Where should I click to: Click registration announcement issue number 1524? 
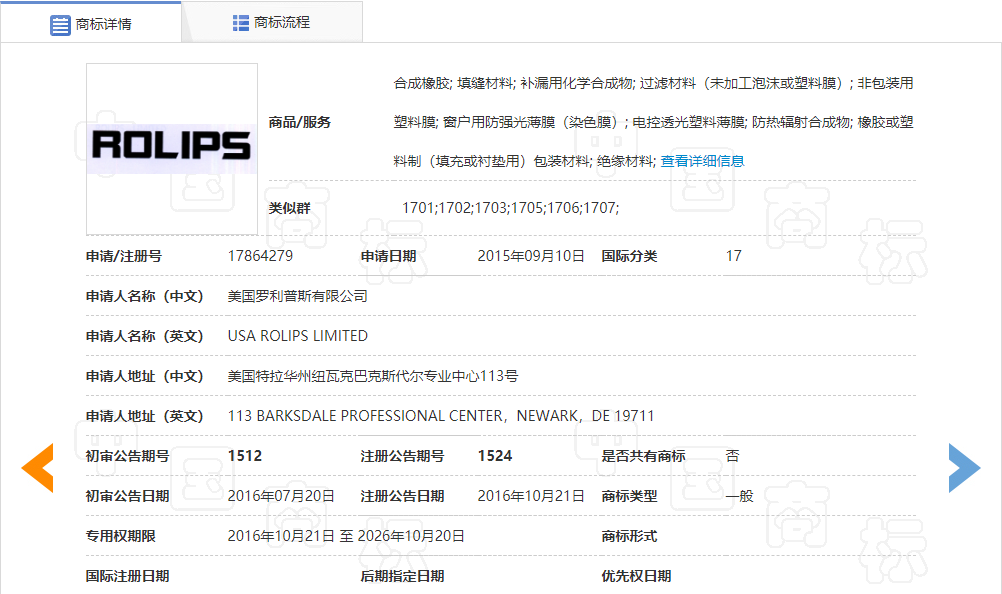[495, 456]
